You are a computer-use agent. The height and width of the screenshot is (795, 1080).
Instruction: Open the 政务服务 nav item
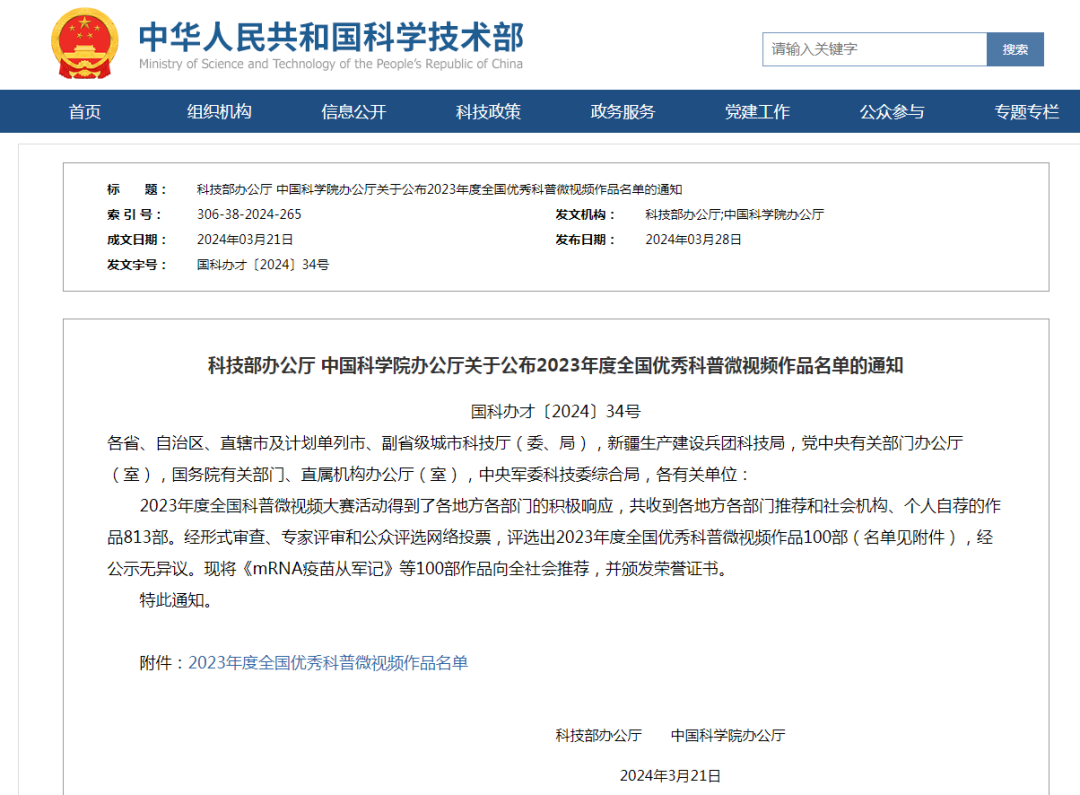(623, 112)
